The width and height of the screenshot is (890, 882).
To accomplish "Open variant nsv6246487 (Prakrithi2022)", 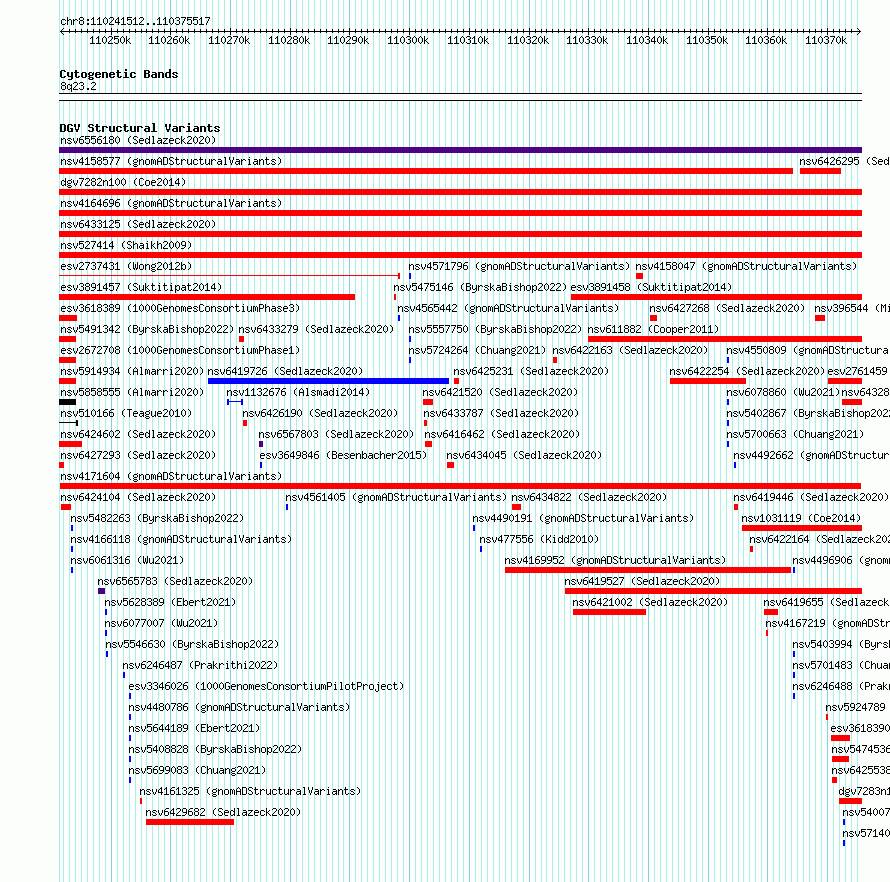I will 200,665.
